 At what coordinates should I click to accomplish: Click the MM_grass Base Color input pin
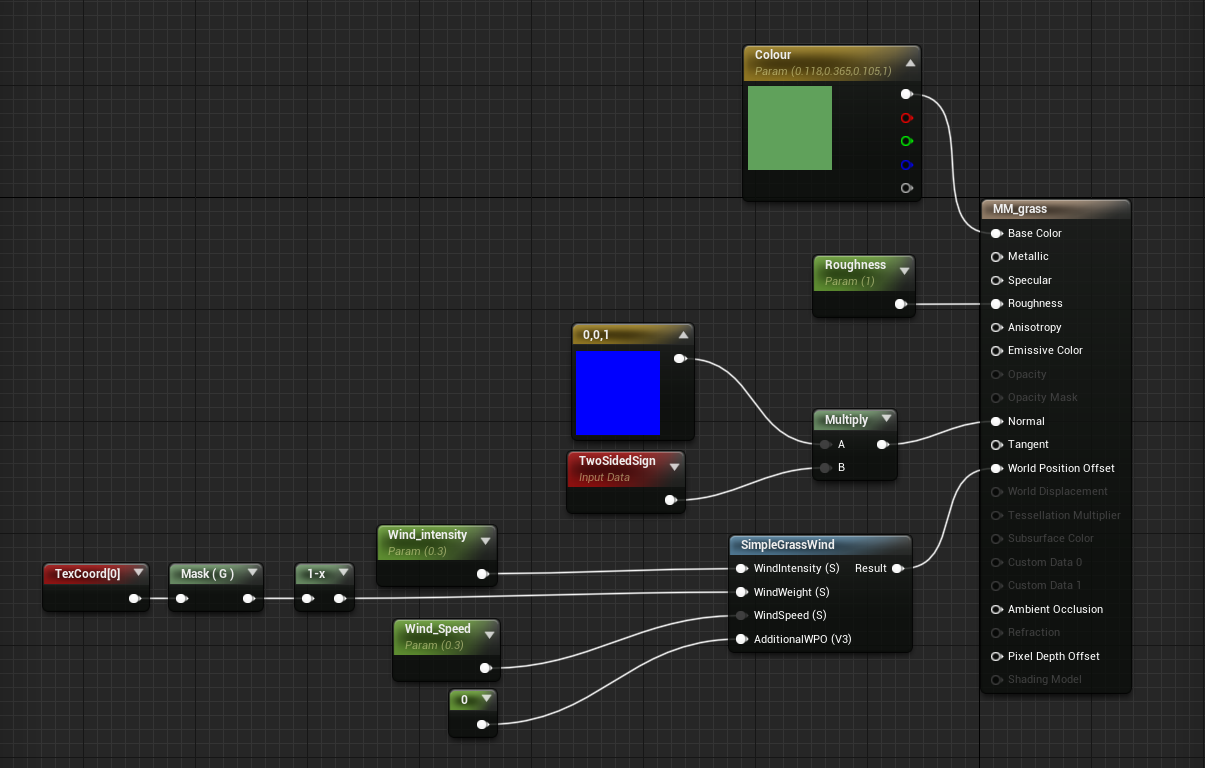click(996, 233)
